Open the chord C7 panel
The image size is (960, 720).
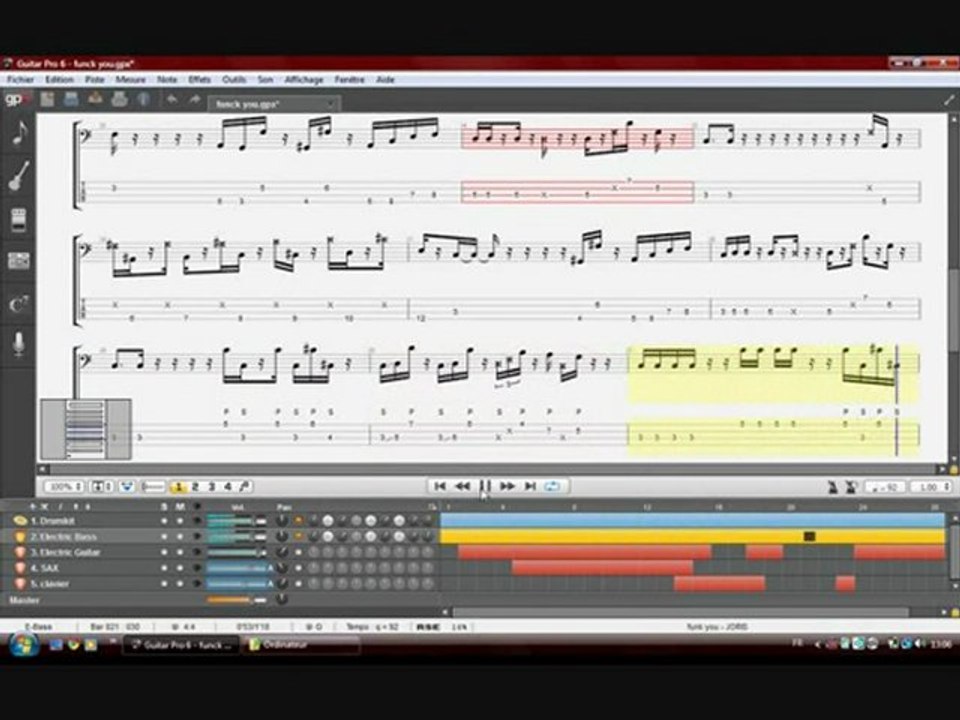coord(19,304)
